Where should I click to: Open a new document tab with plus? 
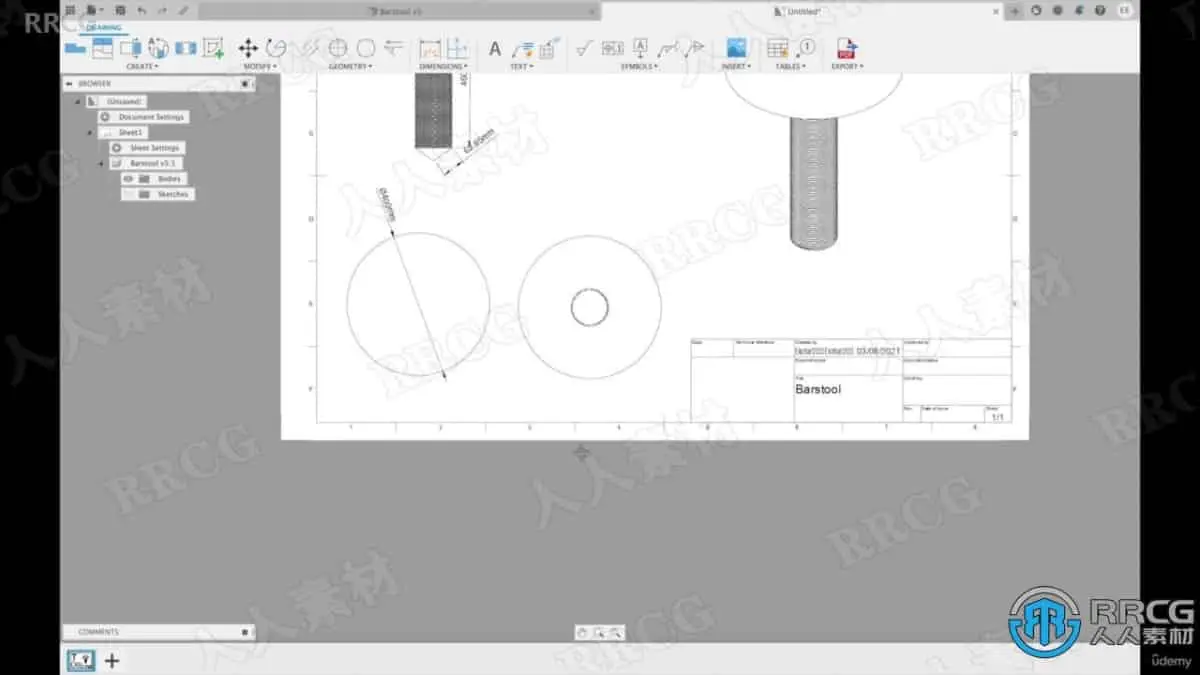(1015, 10)
